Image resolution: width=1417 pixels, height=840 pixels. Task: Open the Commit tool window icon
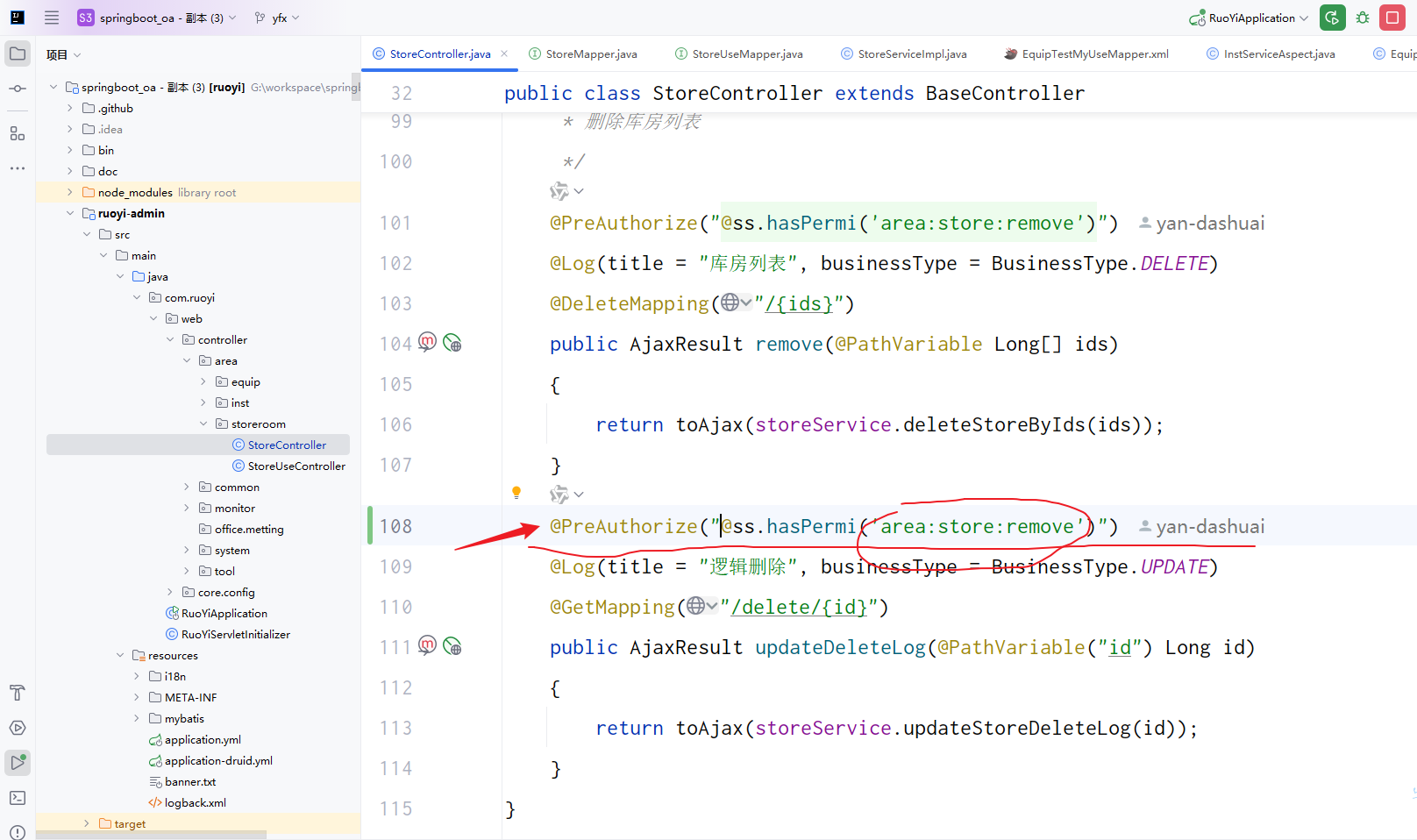click(x=18, y=89)
